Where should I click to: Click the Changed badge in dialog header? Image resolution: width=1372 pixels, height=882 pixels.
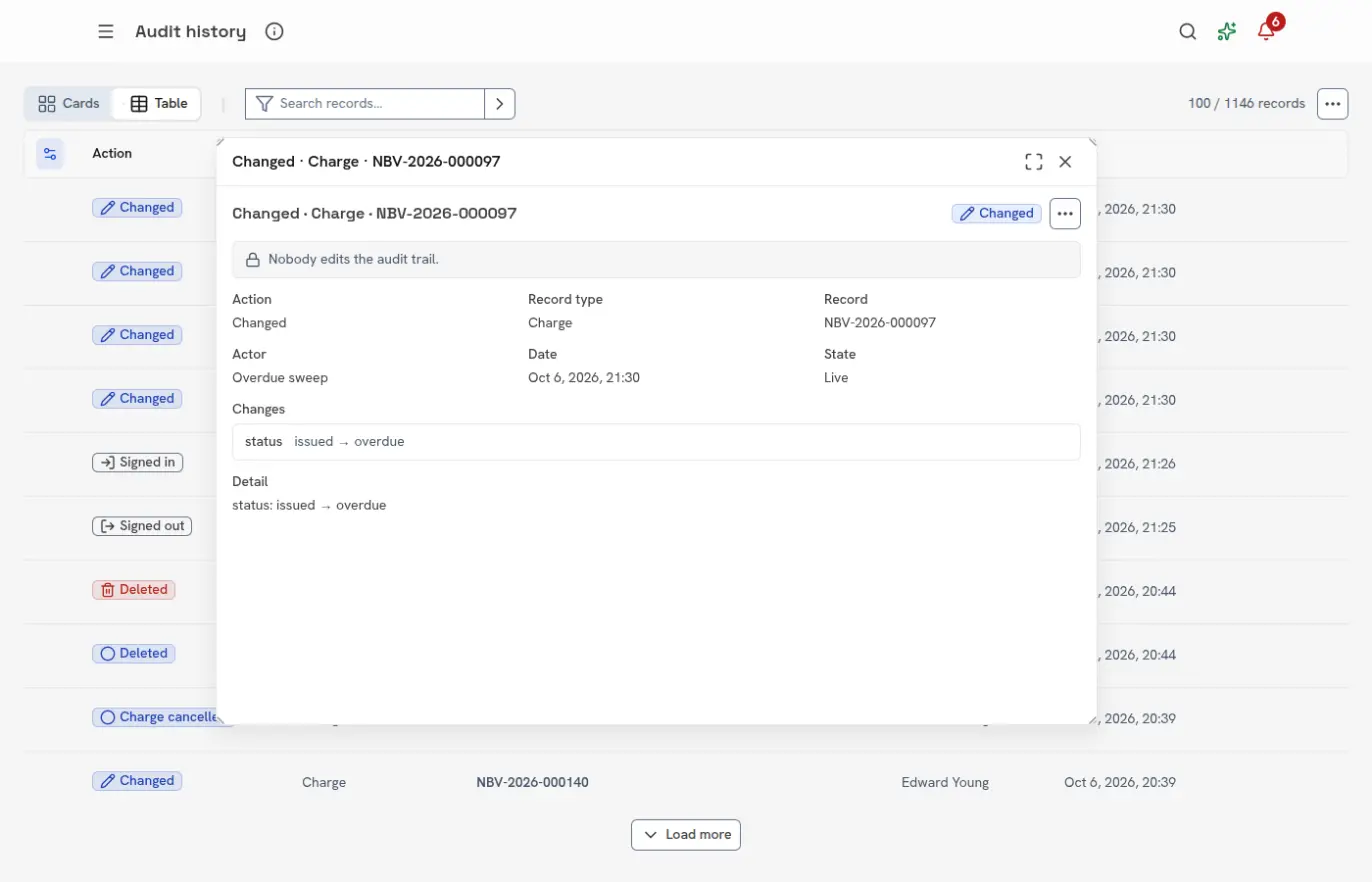click(996, 213)
